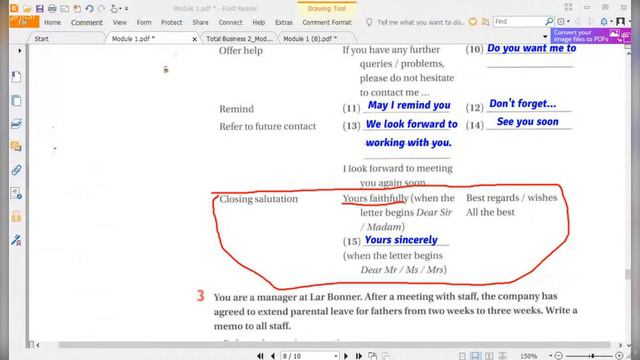
Task: Click the lightbulb icon next to Tell me
Action: point(369,22)
